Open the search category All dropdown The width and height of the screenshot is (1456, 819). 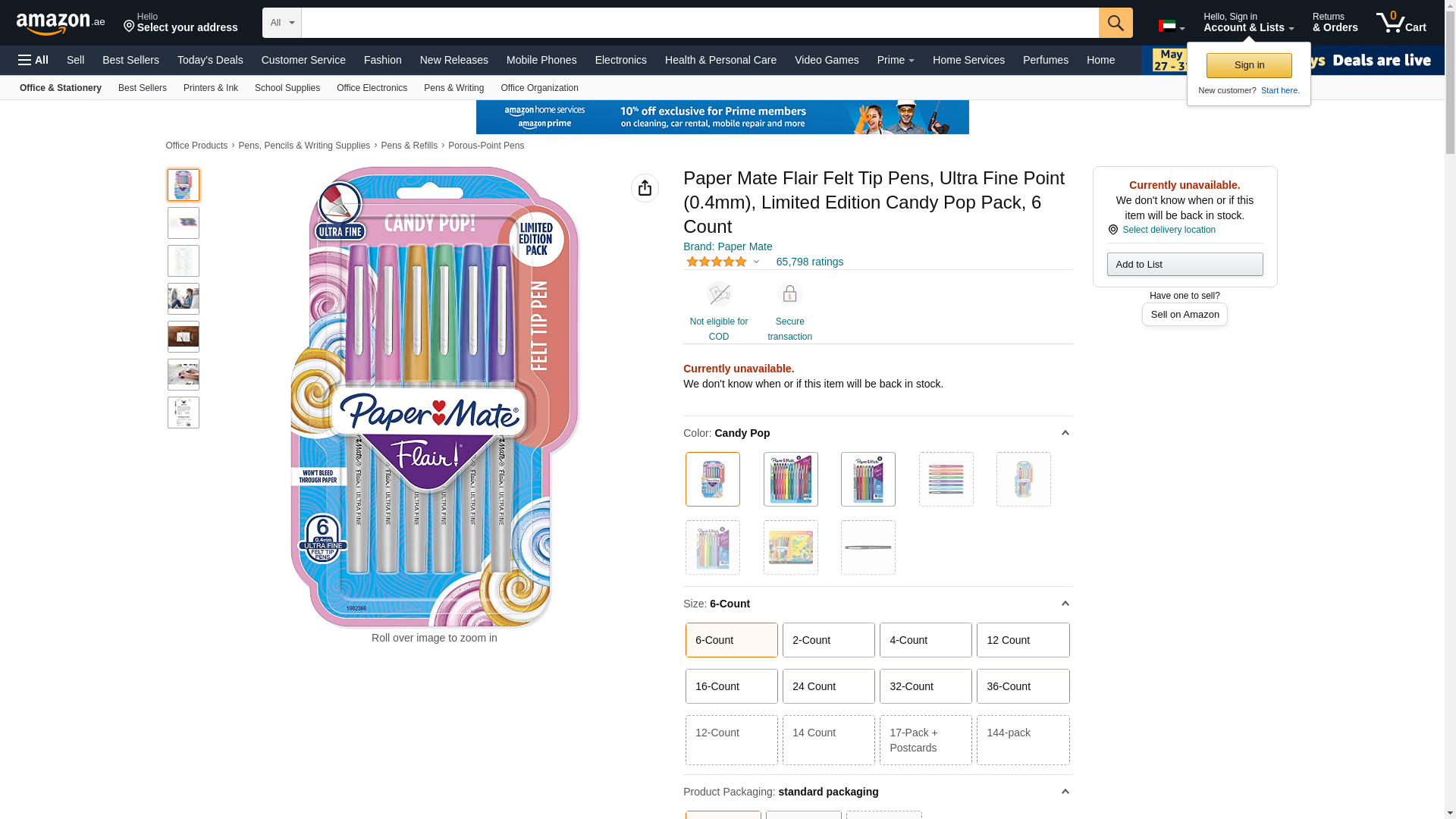pyautogui.click(x=282, y=23)
